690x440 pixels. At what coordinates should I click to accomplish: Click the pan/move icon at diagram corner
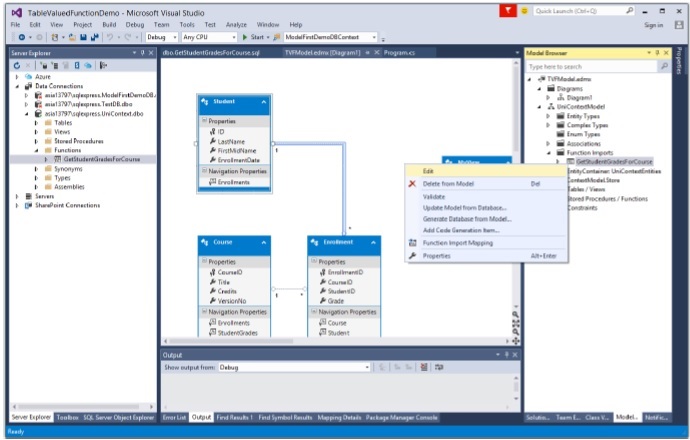click(515, 341)
